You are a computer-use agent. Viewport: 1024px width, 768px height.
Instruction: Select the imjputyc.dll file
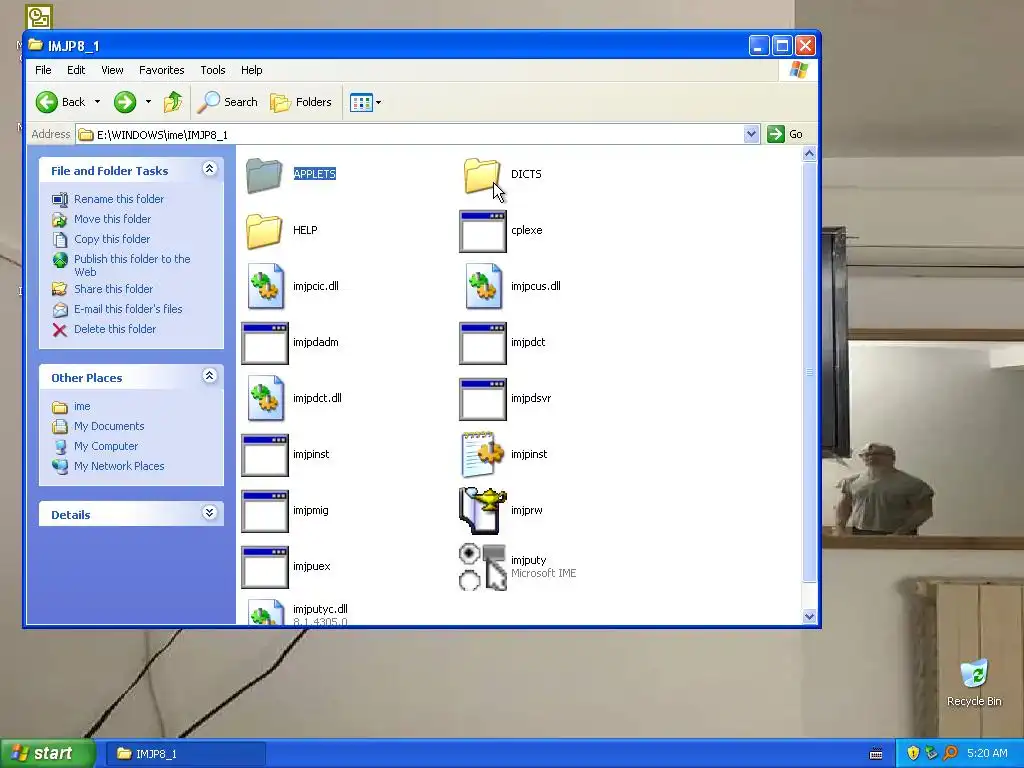pyautogui.click(x=297, y=614)
